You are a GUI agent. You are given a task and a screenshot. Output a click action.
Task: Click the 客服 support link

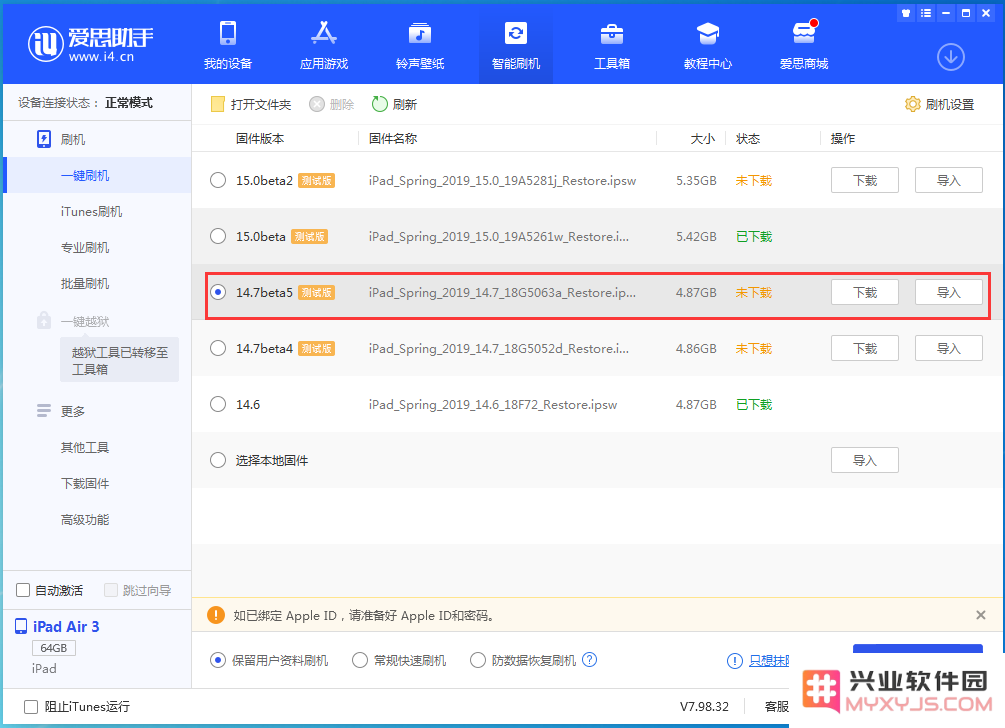776,706
